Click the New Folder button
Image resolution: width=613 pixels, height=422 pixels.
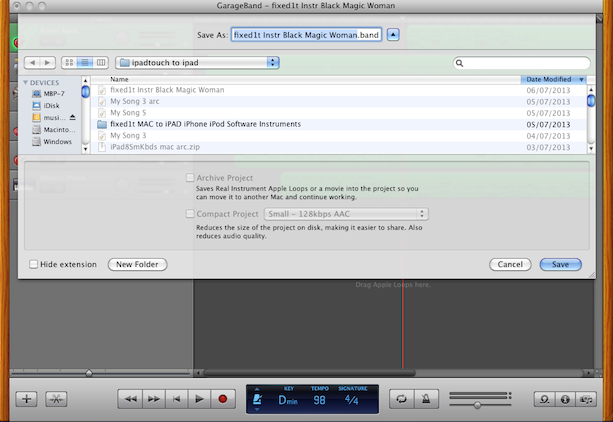137,264
